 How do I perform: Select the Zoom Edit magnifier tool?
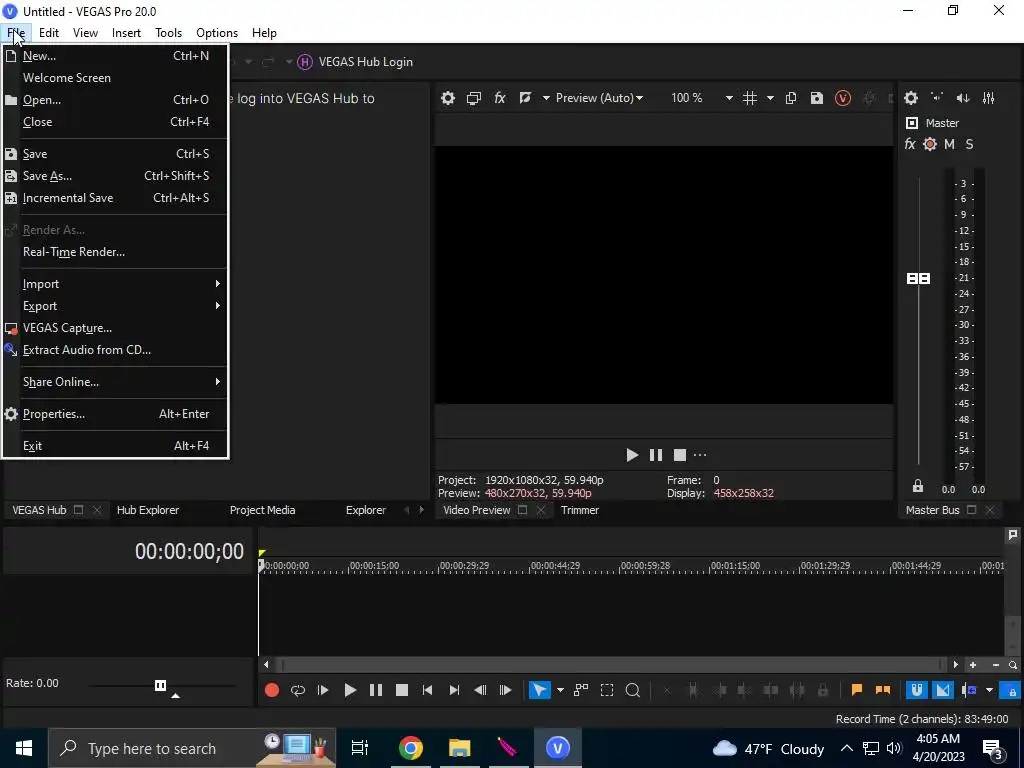point(633,690)
